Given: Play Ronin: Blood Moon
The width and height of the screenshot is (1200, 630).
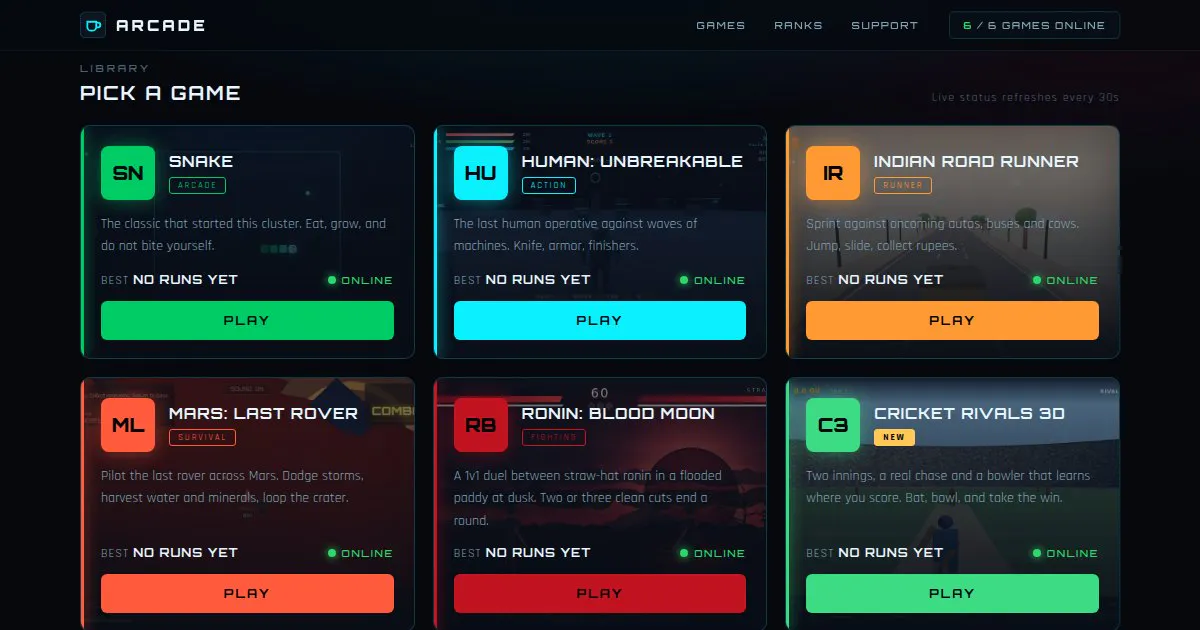Looking at the screenshot, I should coord(600,593).
